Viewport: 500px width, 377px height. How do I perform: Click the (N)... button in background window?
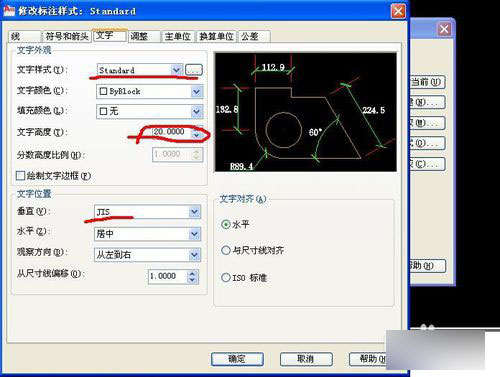427,102
